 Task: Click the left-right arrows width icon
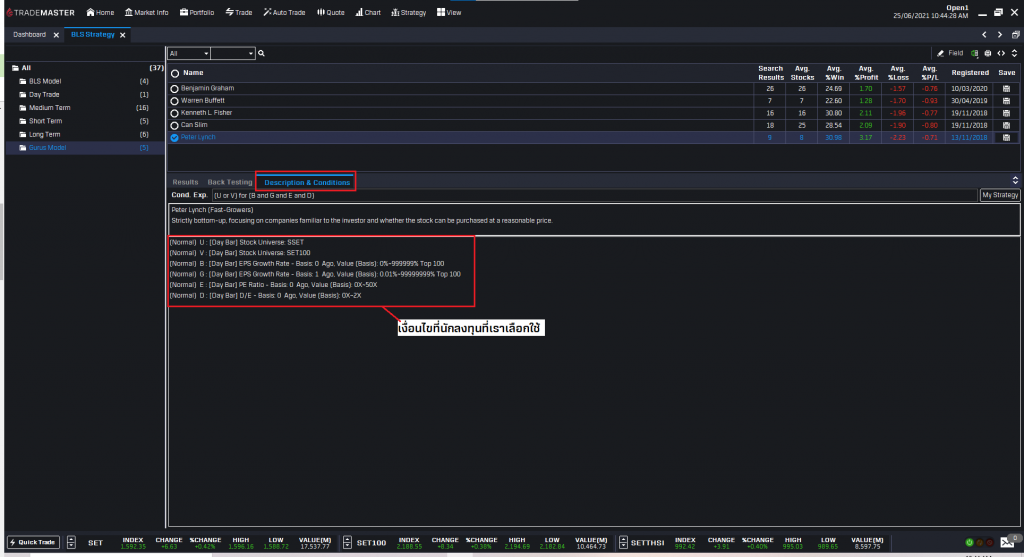(x=1001, y=54)
